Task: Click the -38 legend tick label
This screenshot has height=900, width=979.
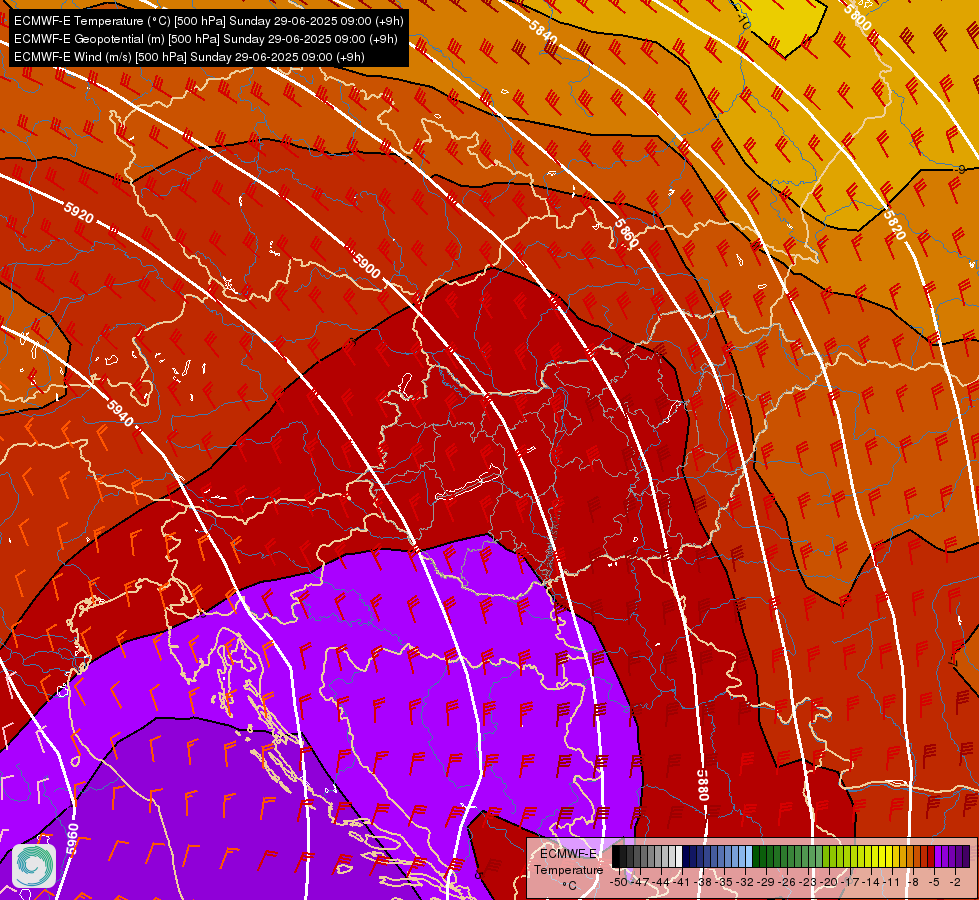Action: 702,882
